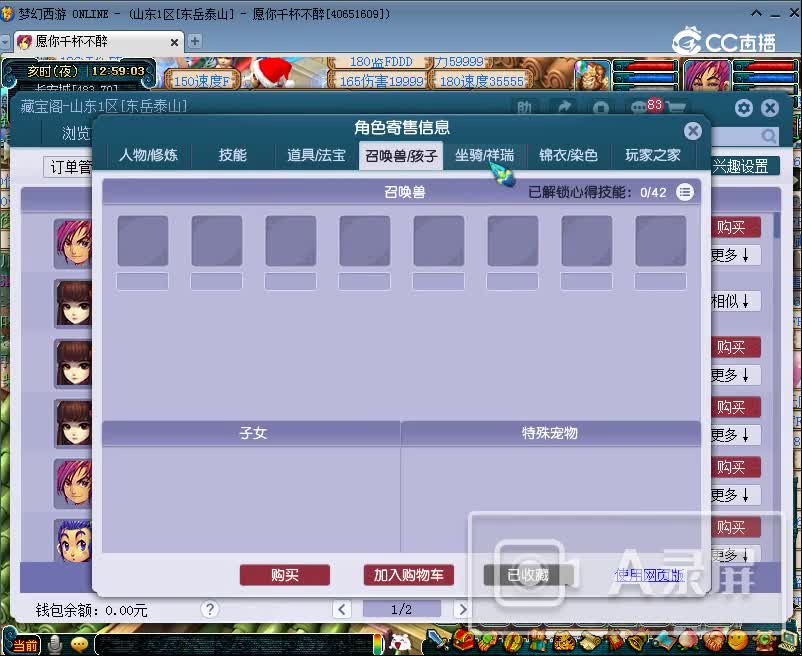The image size is (802, 656).
Task: Click the chat input field at bottom
Action: pyautogui.click(x=233, y=644)
